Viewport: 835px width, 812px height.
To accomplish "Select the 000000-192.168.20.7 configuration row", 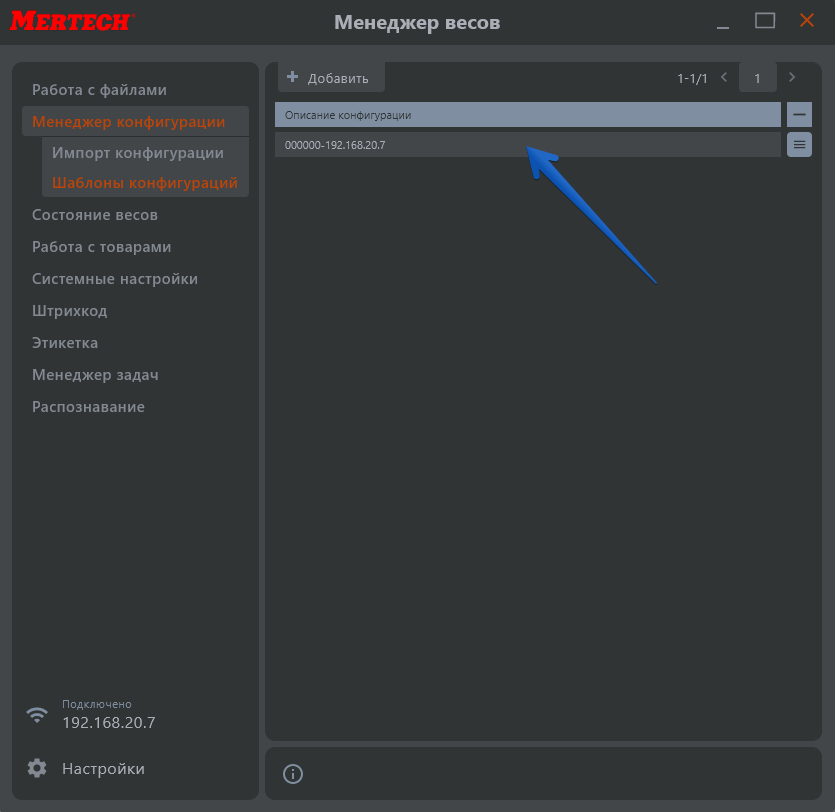I will (527, 145).
